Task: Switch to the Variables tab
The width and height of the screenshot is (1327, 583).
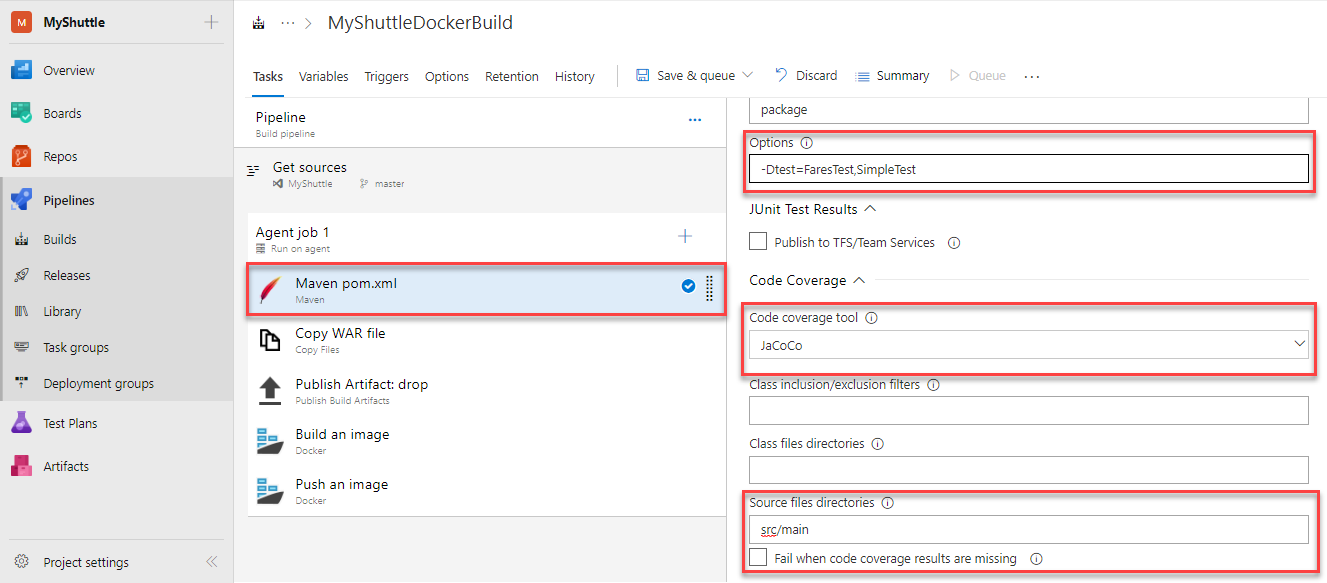Action: coord(324,76)
